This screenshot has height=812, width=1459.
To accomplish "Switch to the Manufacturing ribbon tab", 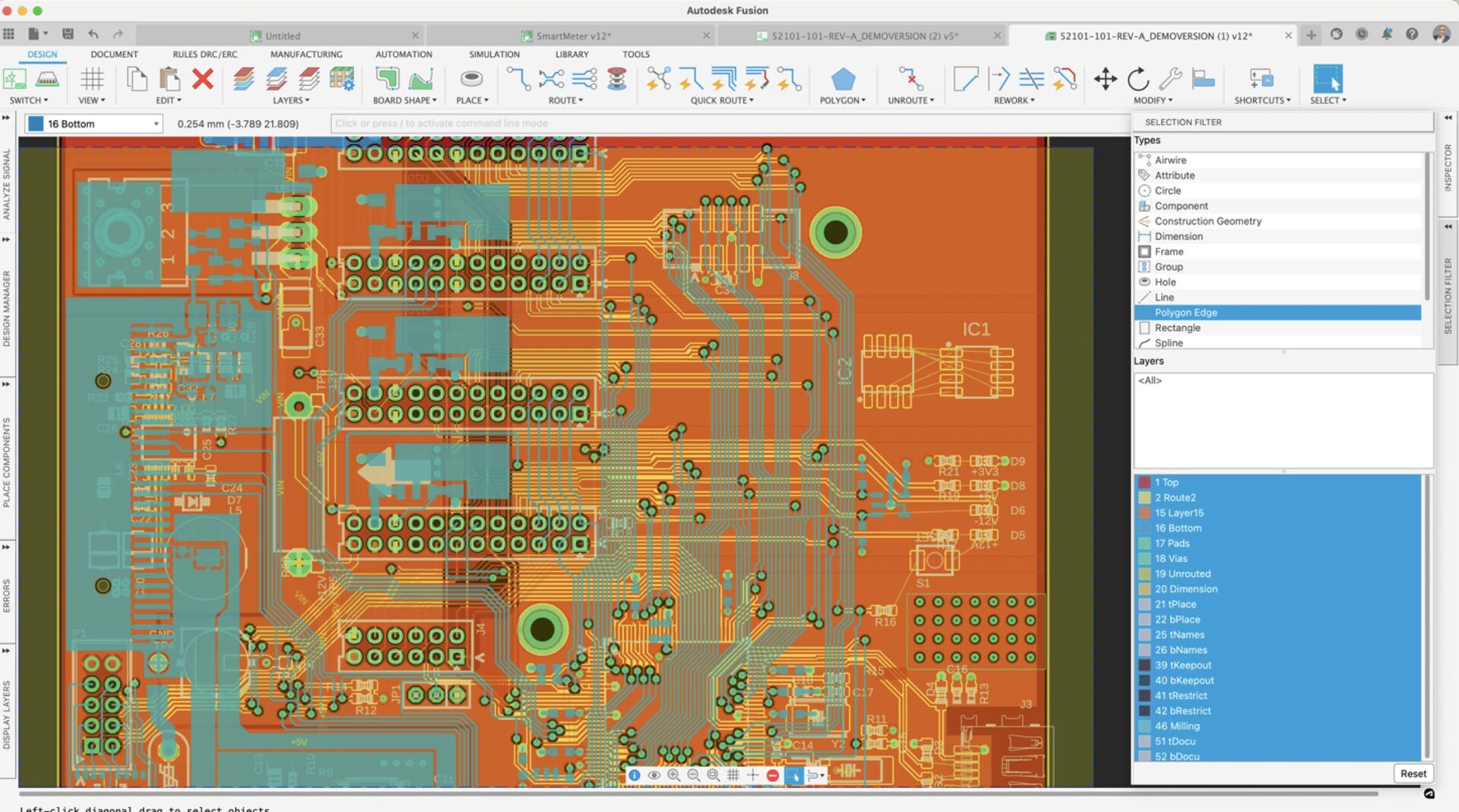I will (306, 55).
